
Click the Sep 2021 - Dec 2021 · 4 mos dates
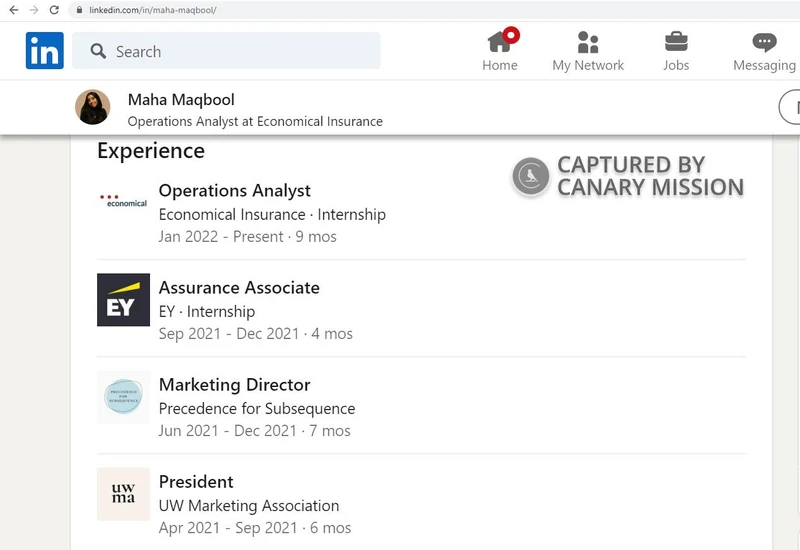pyautogui.click(x=256, y=334)
